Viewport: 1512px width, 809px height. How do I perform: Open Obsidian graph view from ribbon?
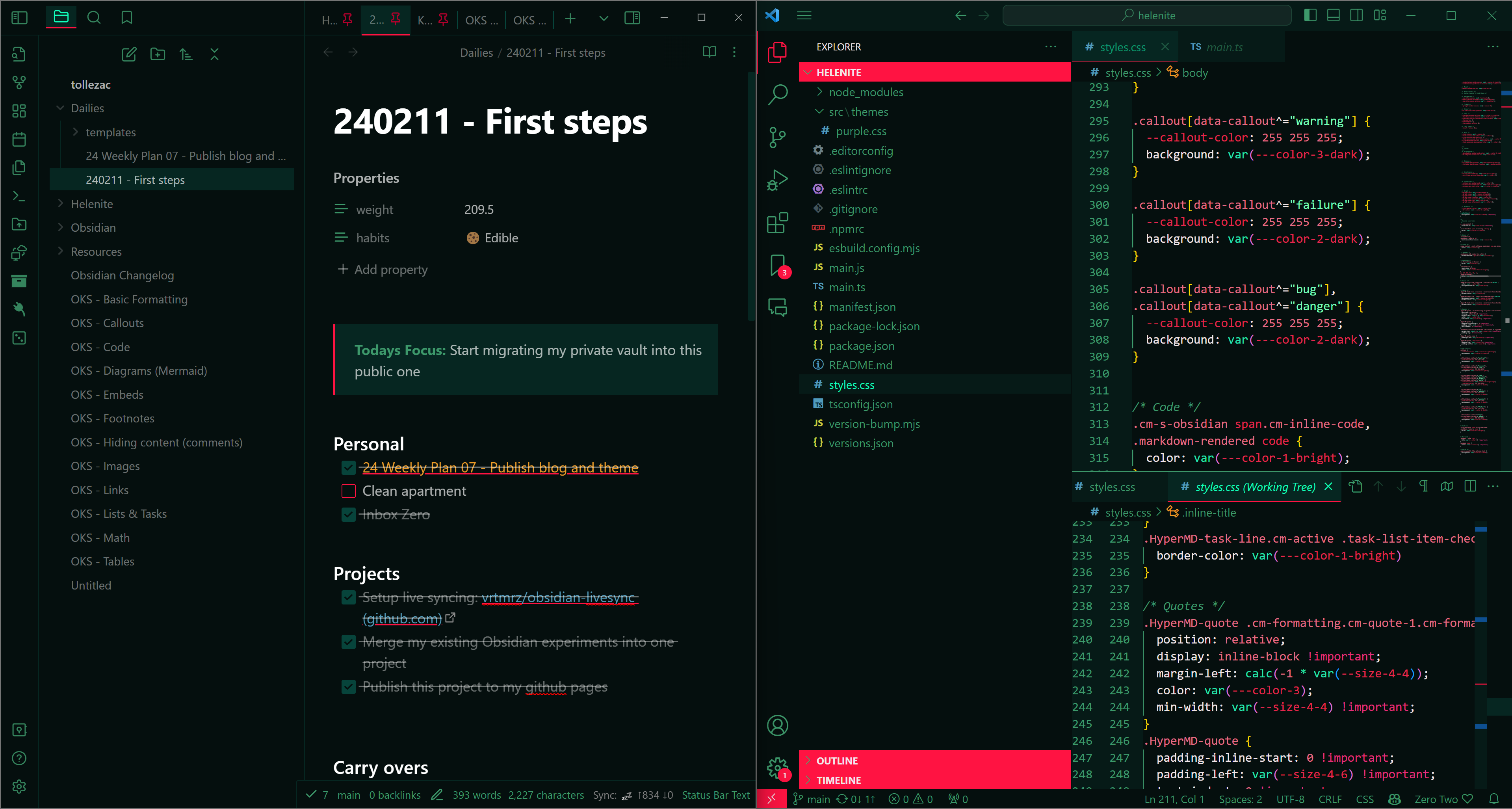(19, 82)
